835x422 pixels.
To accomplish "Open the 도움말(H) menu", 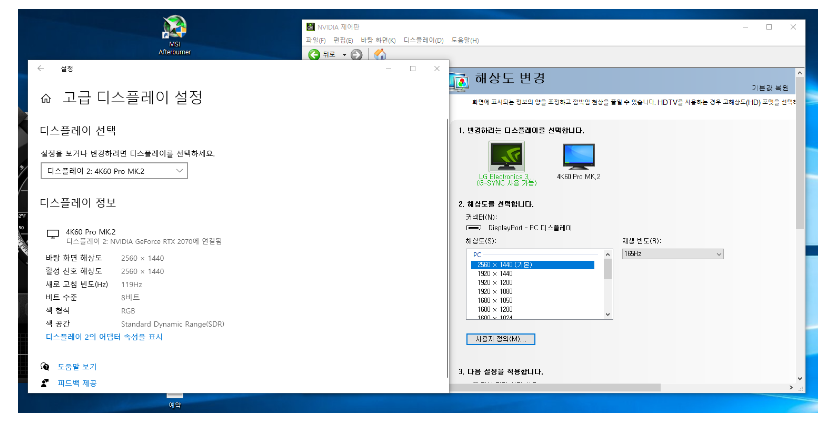I will [465, 40].
